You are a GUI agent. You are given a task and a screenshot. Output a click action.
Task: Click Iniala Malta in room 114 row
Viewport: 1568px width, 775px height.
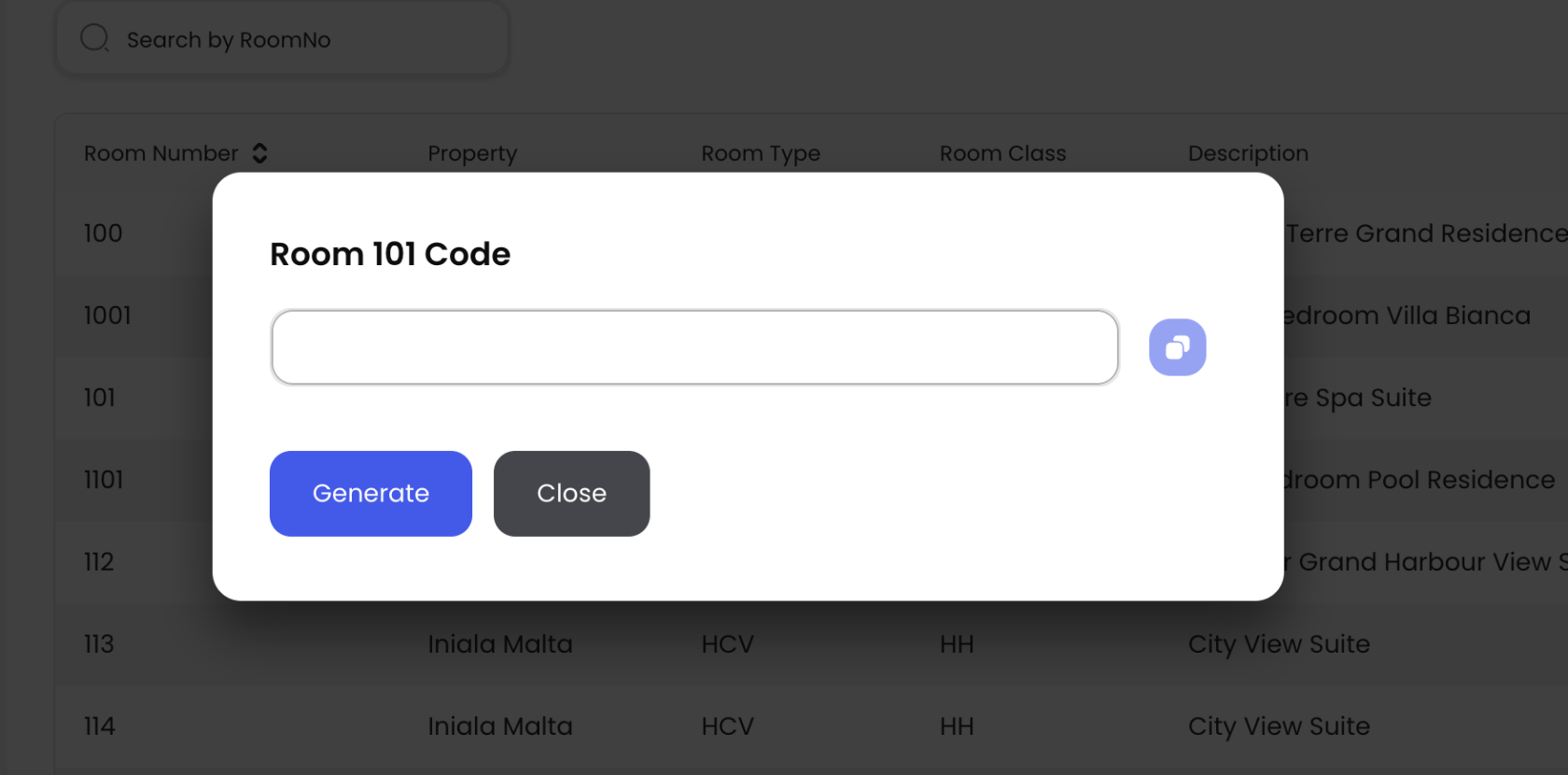point(500,726)
